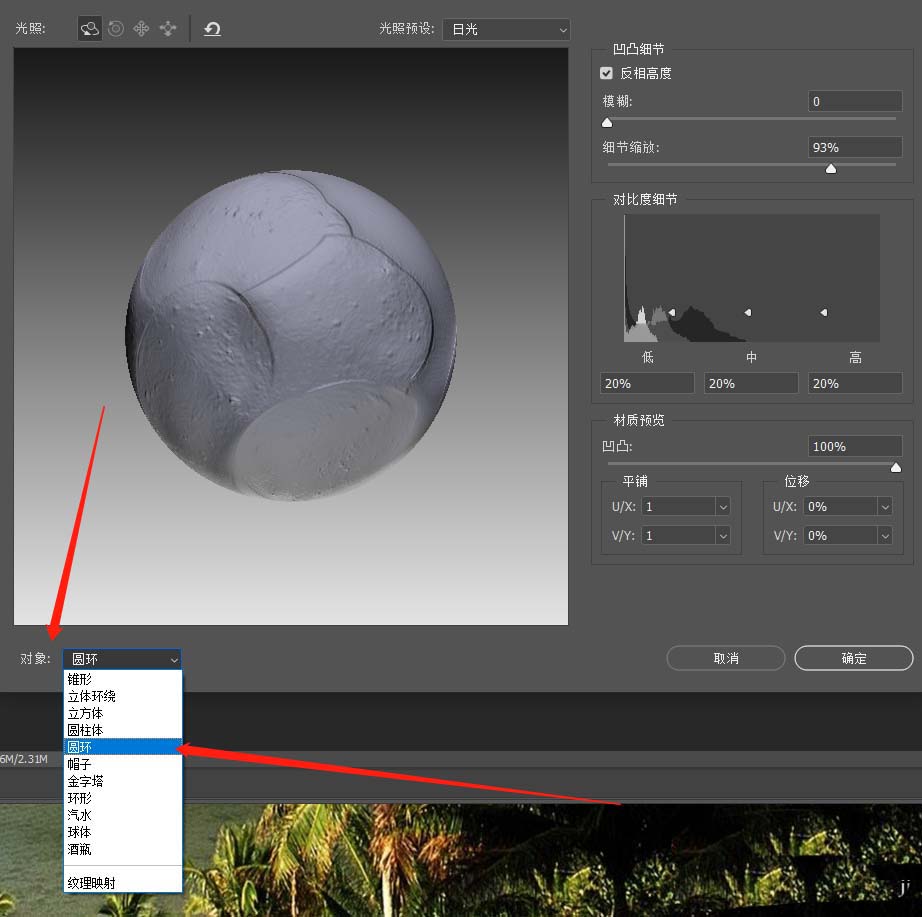
Task: Pick 纹理映射 at the list bottom
Action: [92, 882]
